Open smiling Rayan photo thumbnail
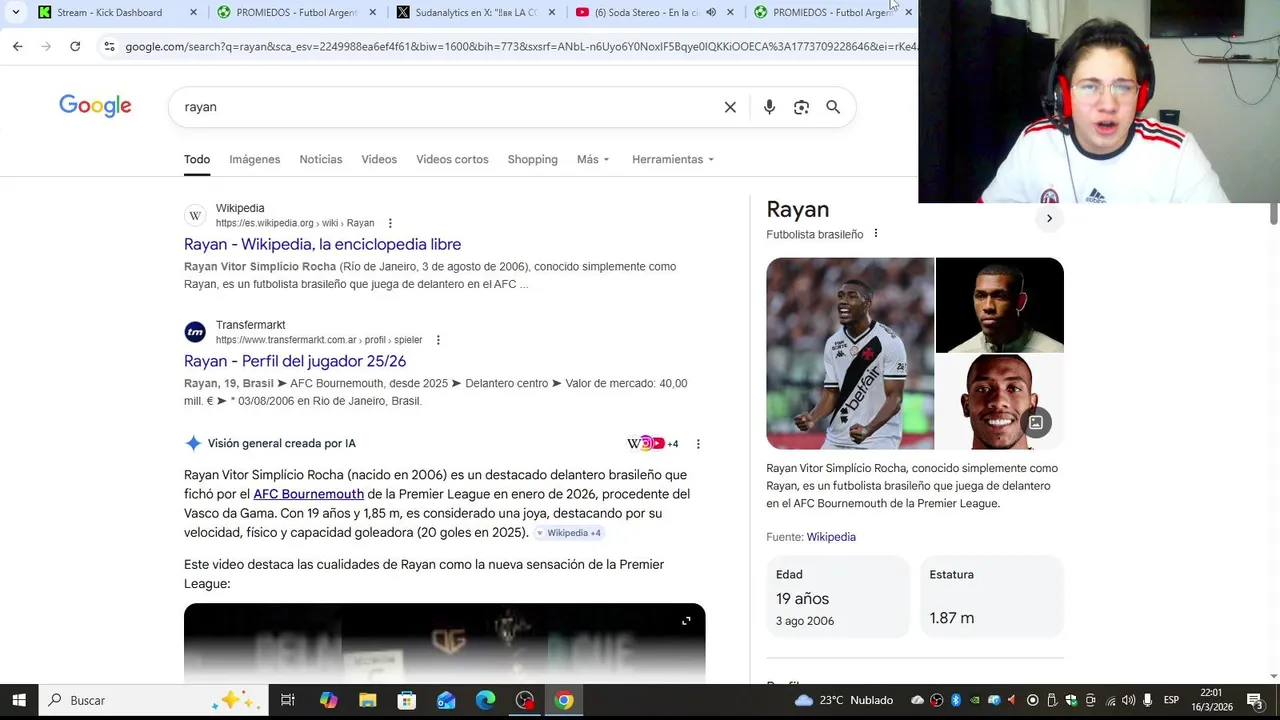Screen dimensions: 1280x720 pos(1000,402)
